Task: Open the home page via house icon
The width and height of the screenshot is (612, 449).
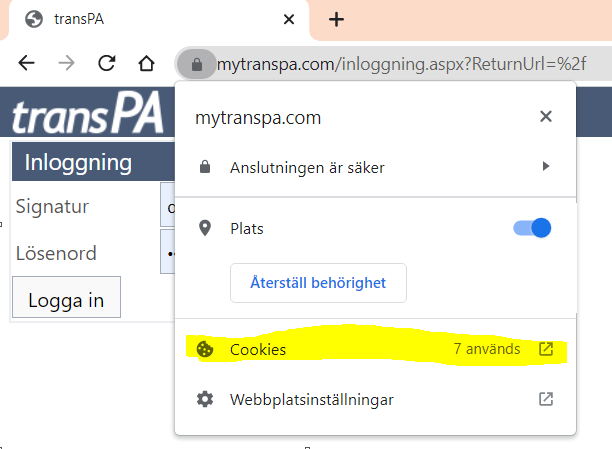Action: [x=146, y=63]
